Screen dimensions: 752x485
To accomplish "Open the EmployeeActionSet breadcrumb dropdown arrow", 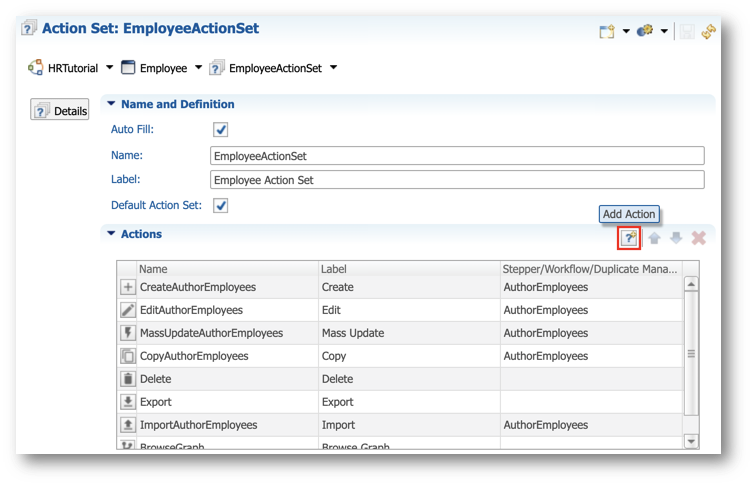I will 333,67.
